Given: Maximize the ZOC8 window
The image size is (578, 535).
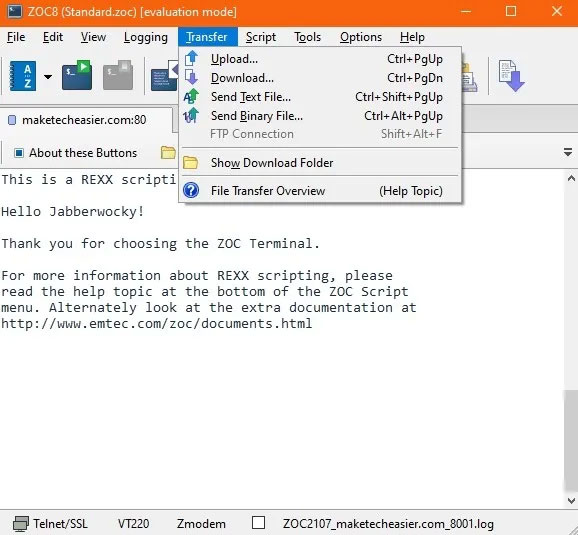Looking at the screenshot, I should (511, 11).
